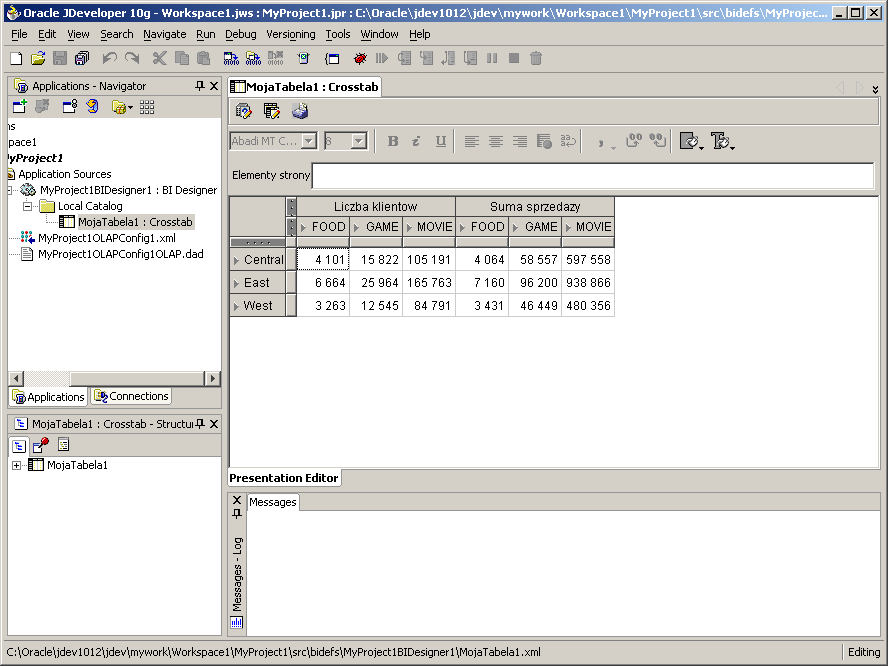Click the Increase decimal places icon
The height and width of the screenshot is (666, 888).
point(634,141)
